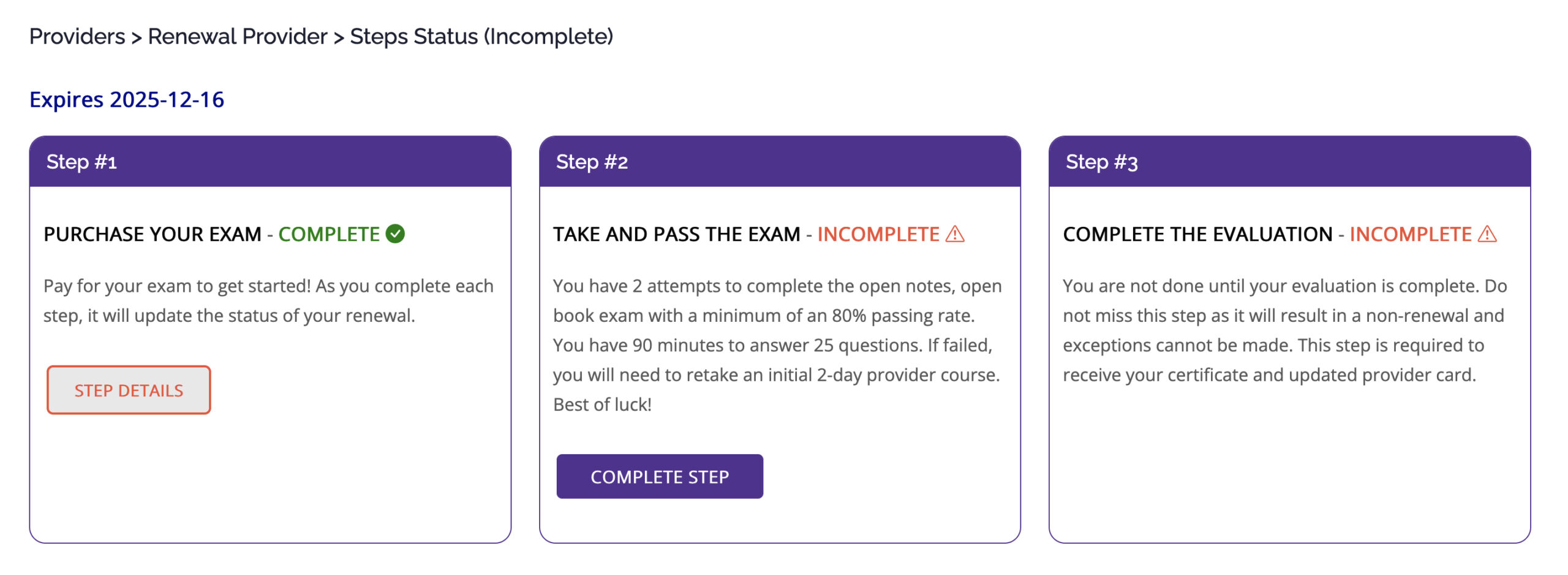
Task: Click the Complete the Evaluation heading
Action: pyautogui.click(x=1197, y=234)
